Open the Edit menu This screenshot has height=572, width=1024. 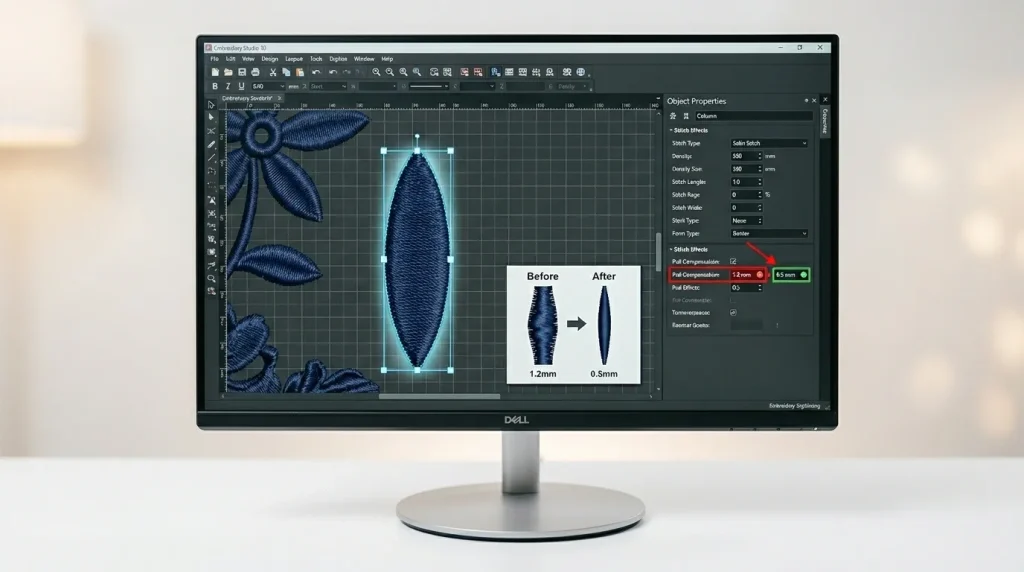coord(231,59)
